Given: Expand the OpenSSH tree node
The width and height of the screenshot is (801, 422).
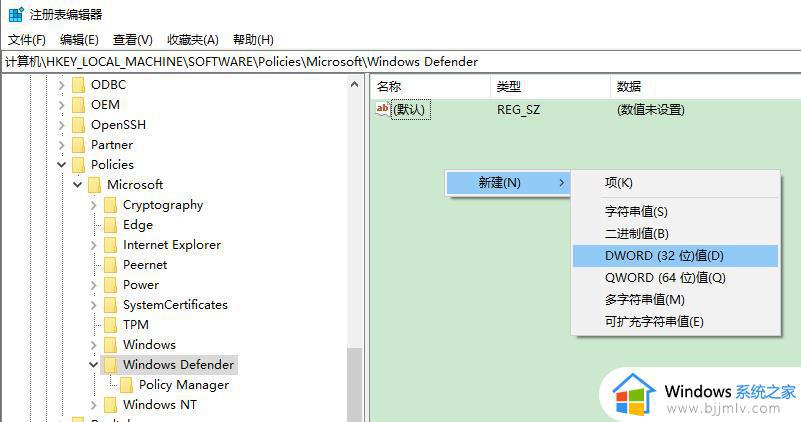Looking at the screenshot, I should [62, 125].
